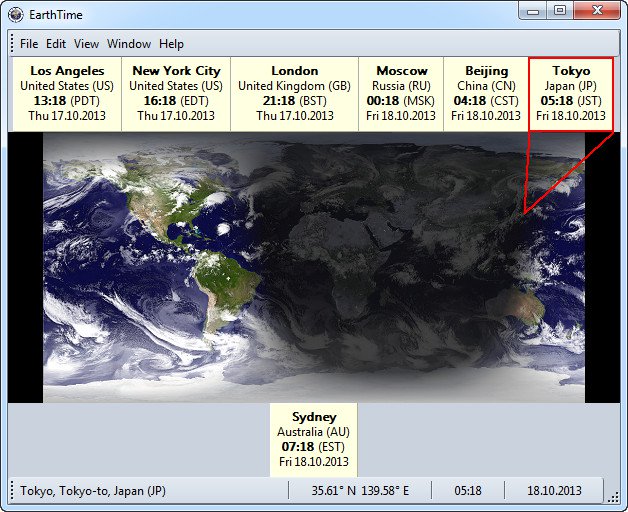
Task: Click the 18.10.2013 date in status bar
Action: point(553,491)
